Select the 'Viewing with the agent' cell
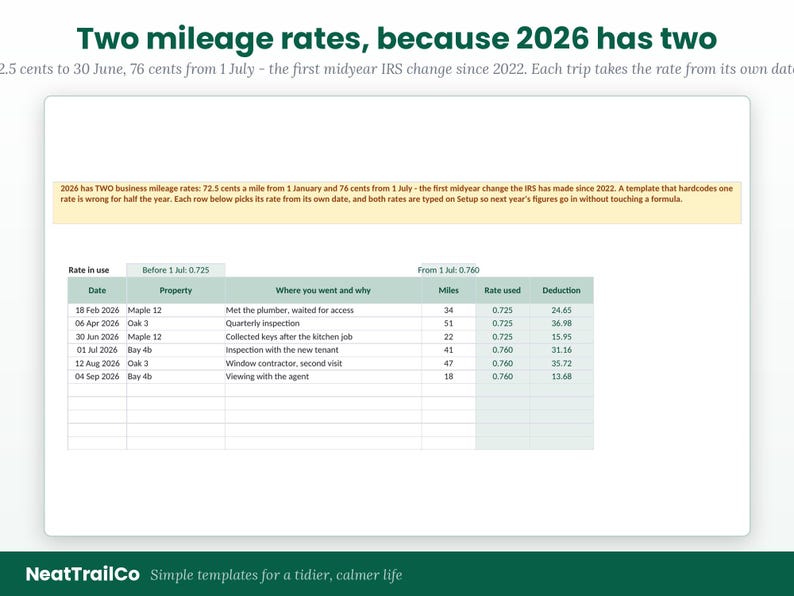 323,376
